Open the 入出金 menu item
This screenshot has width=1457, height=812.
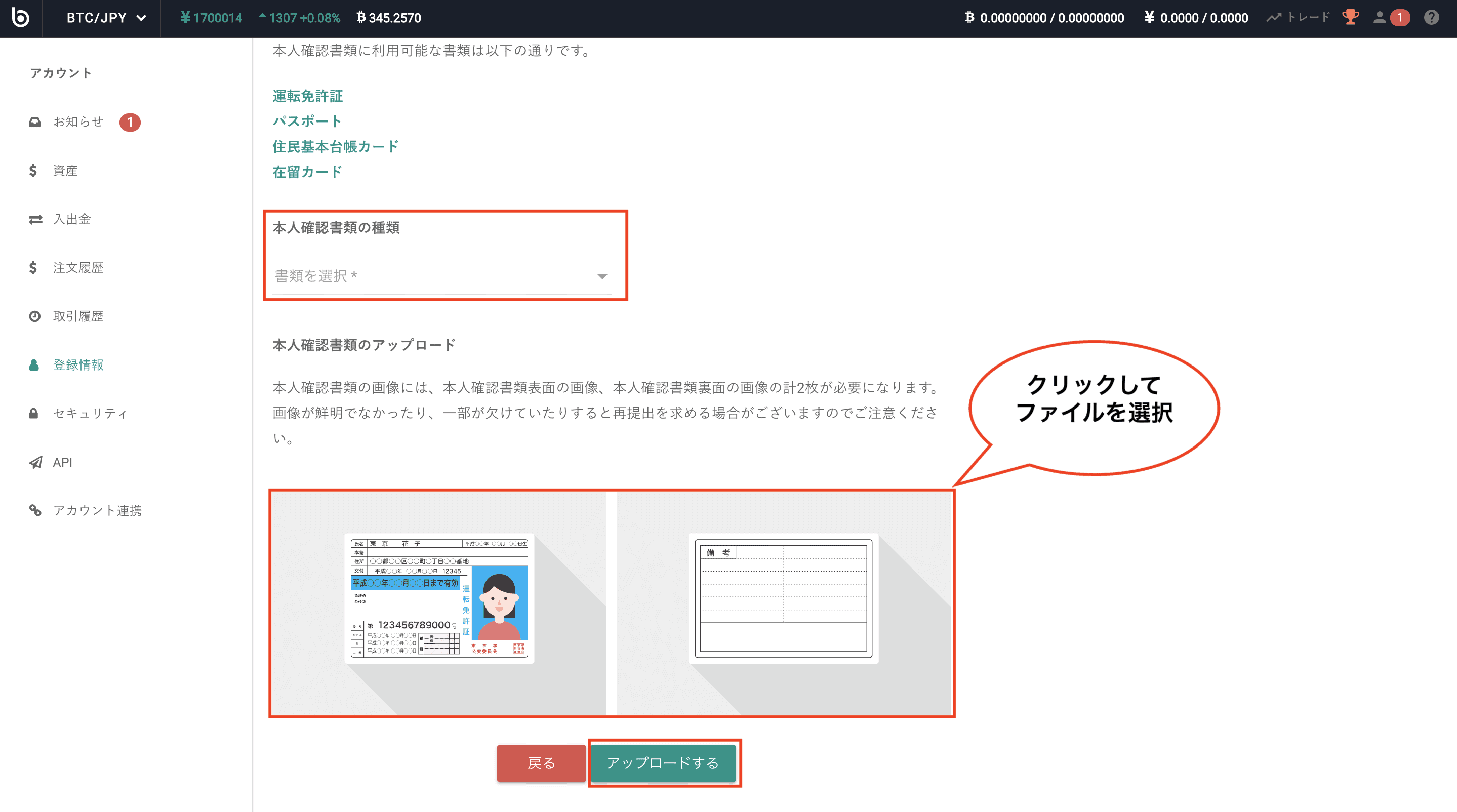pyautogui.click(x=72, y=219)
